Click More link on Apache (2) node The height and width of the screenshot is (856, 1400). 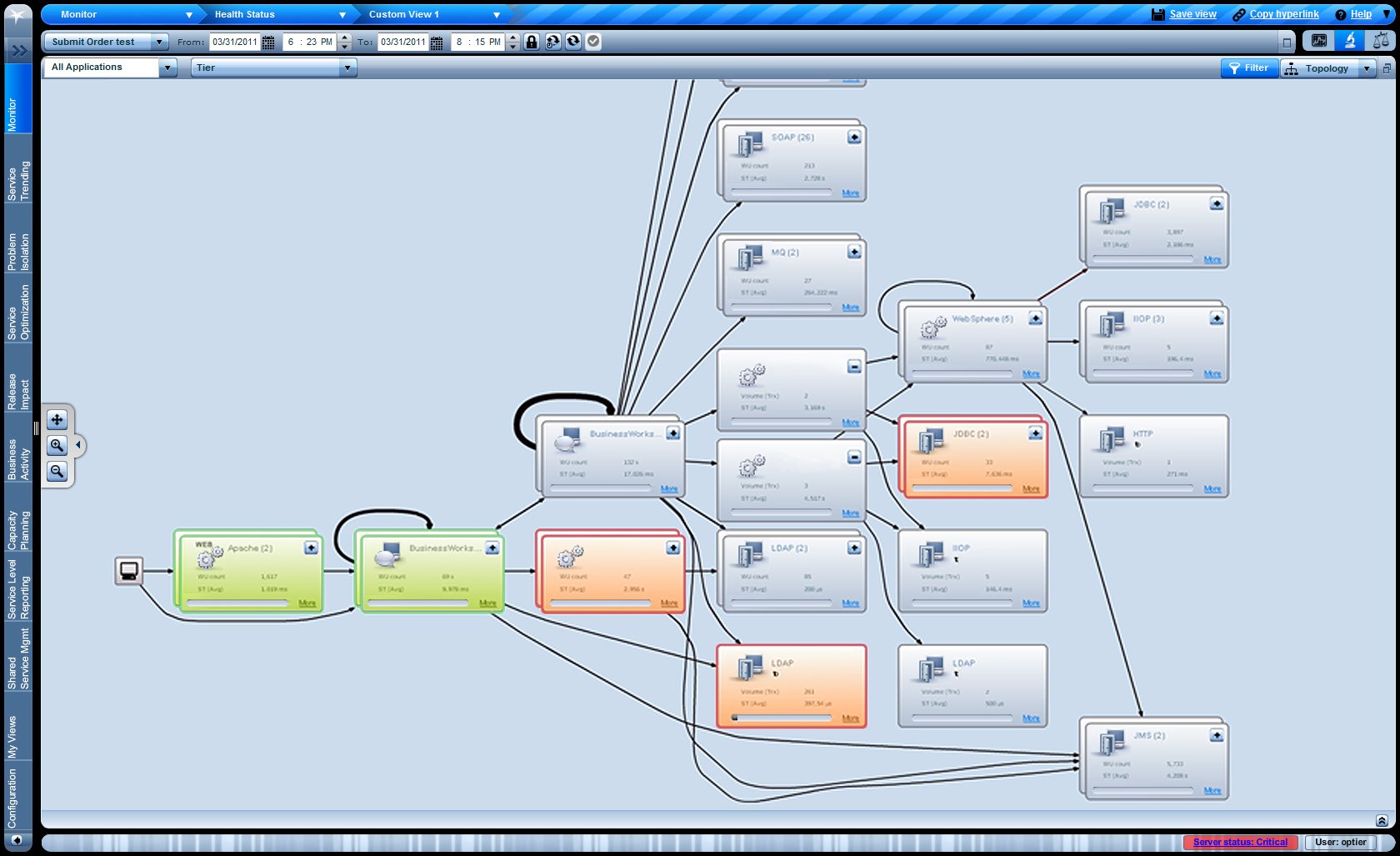click(307, 603)
